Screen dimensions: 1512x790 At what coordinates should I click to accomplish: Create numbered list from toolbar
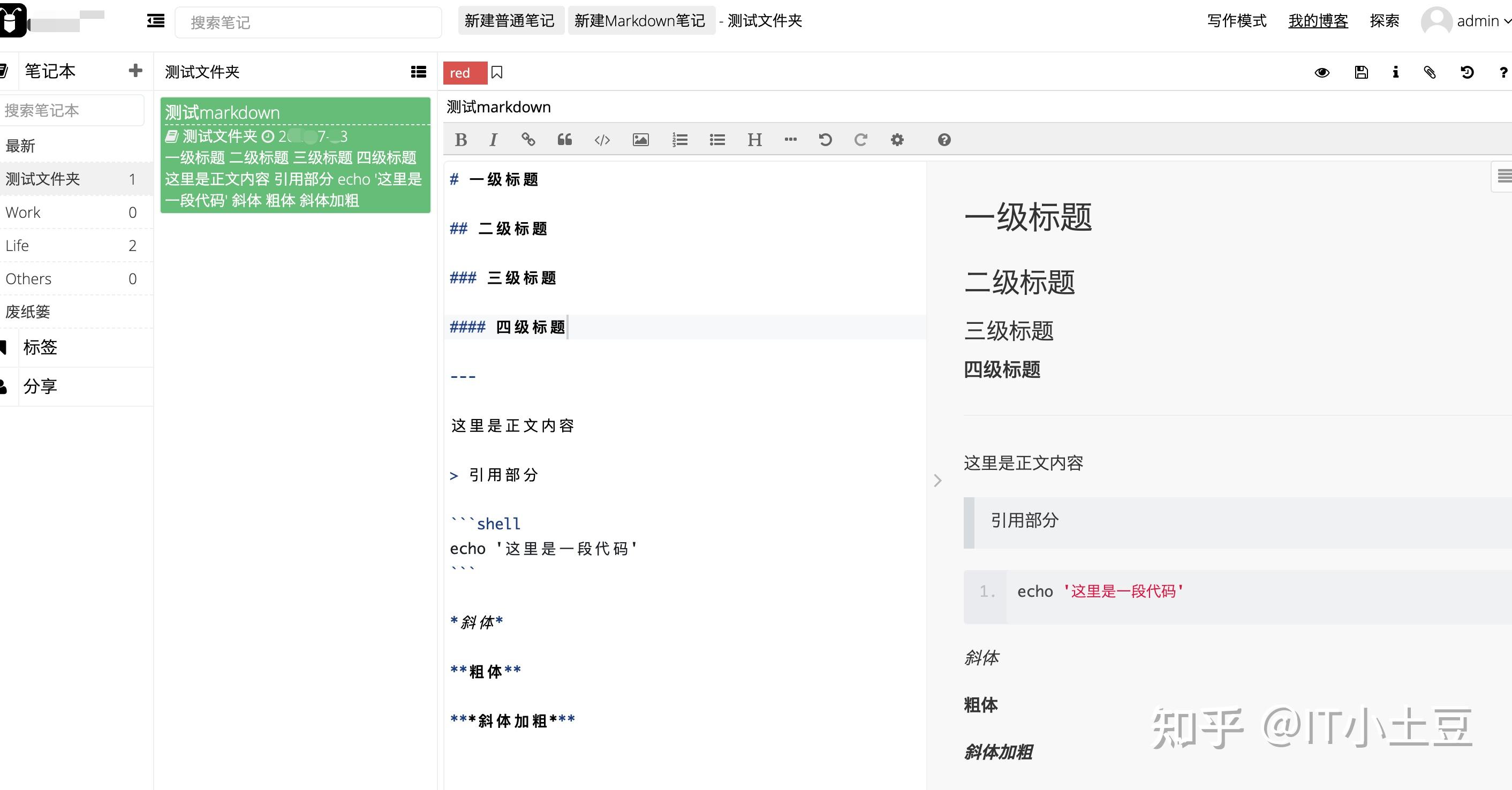(x=679, y=140)
